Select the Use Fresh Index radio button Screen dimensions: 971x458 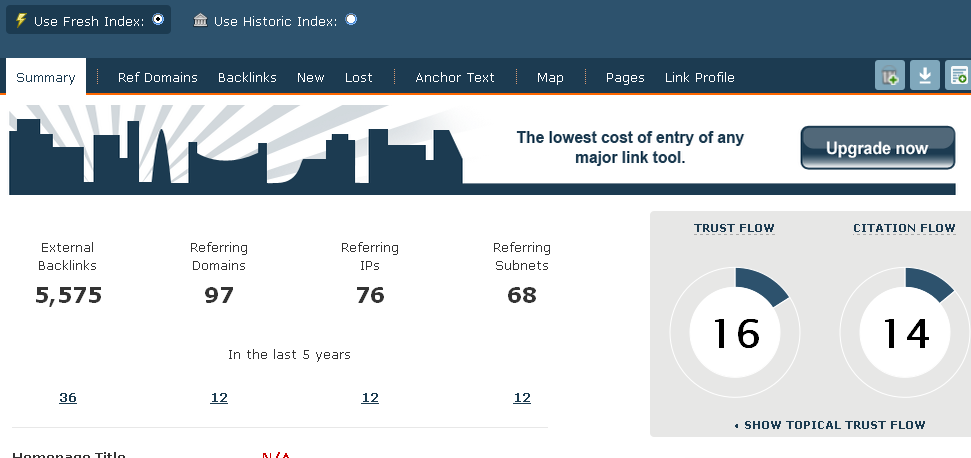[x=158, y=19]
